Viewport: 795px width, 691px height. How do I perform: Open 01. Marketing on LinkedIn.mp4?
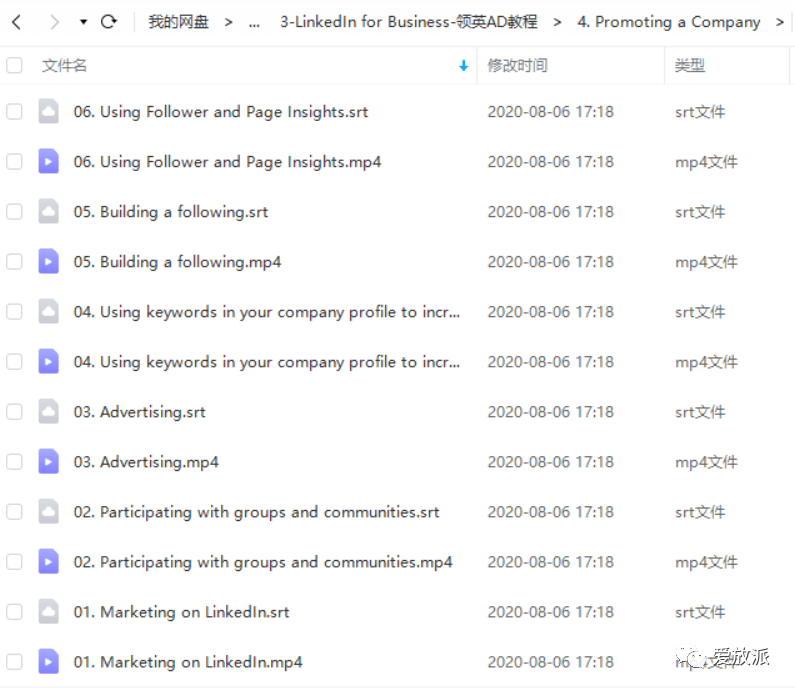188,662
